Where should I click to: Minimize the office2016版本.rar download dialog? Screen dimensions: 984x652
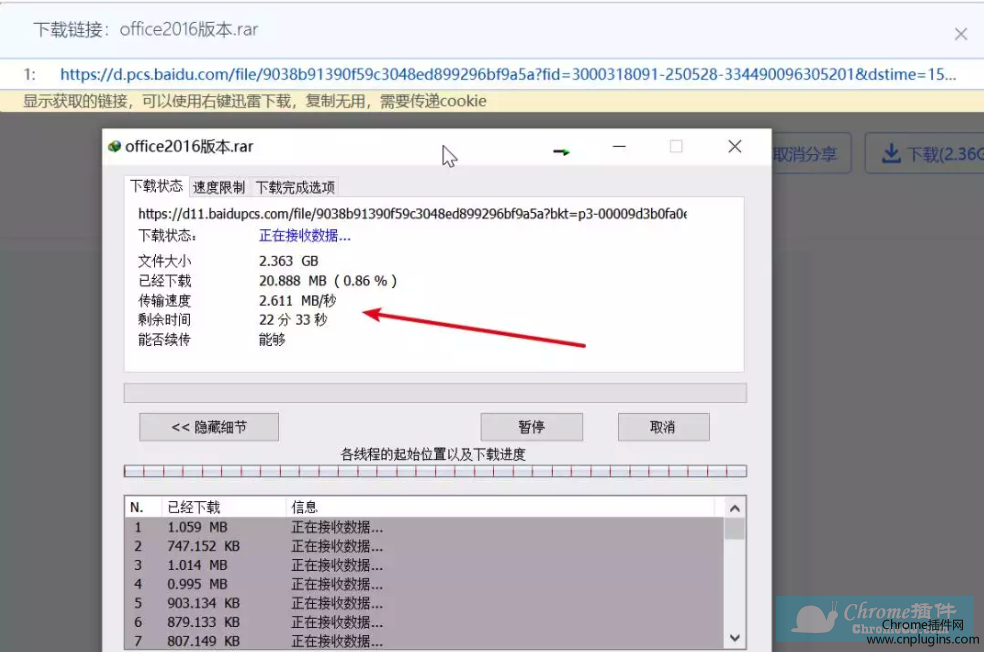[x=619, y=147]
